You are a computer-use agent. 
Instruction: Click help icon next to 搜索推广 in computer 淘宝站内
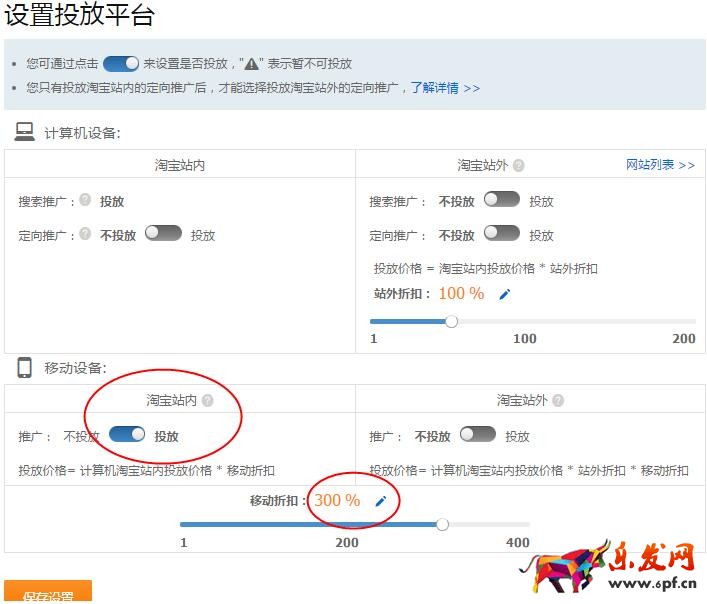[85, 201]
